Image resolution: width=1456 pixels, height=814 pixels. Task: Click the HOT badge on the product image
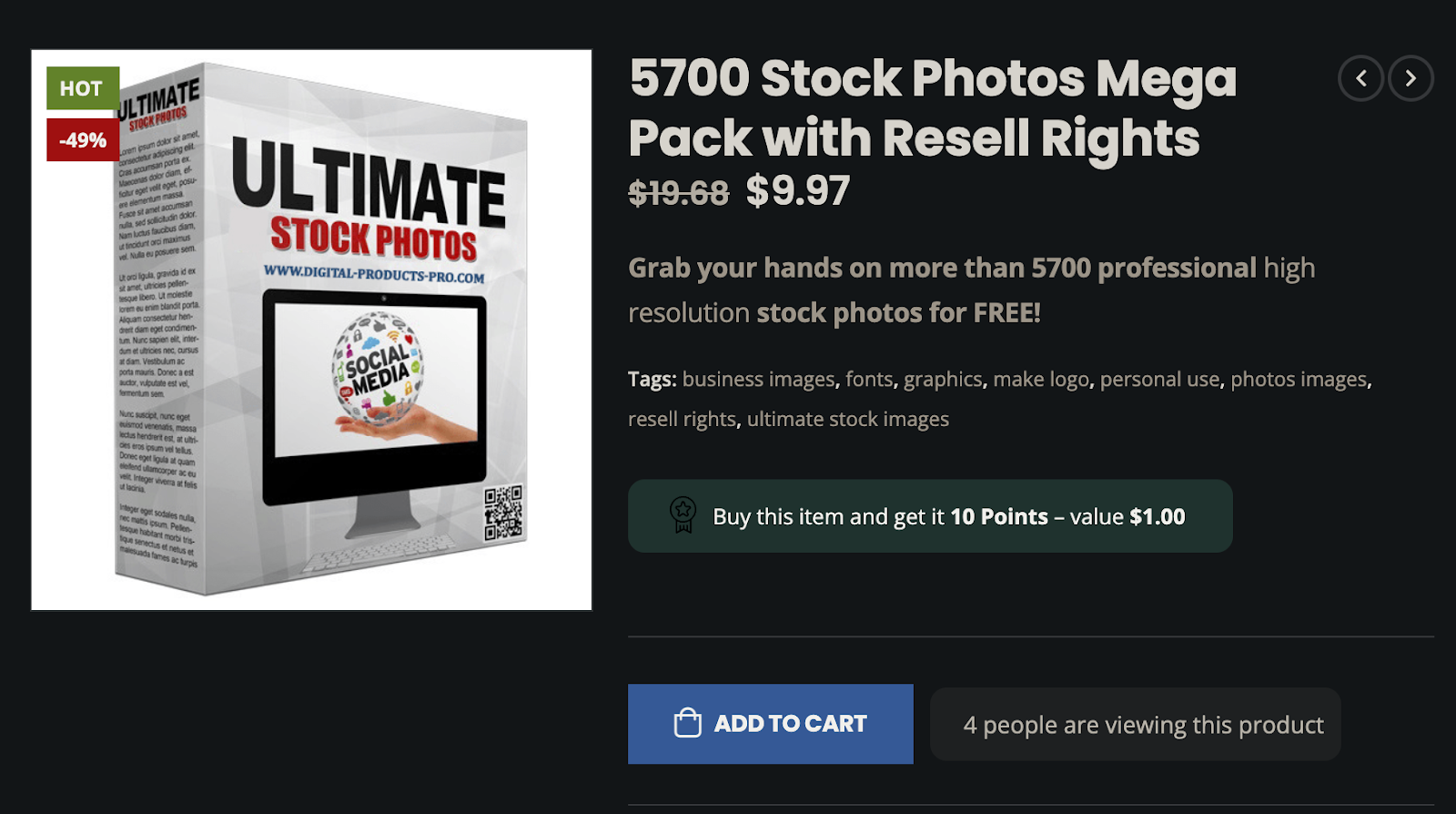(81, 88)
